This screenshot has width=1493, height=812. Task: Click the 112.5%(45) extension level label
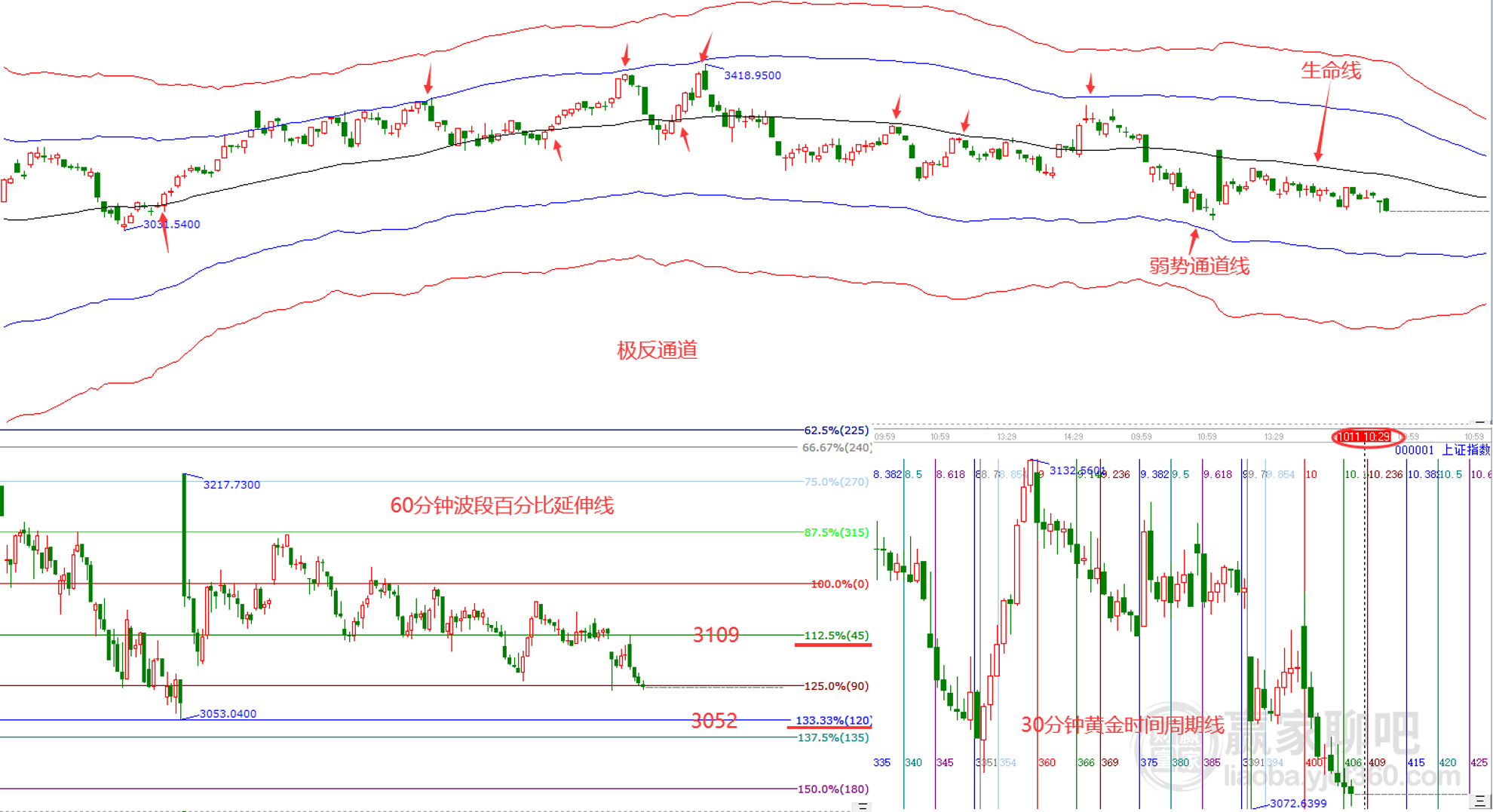click(836, 636)
